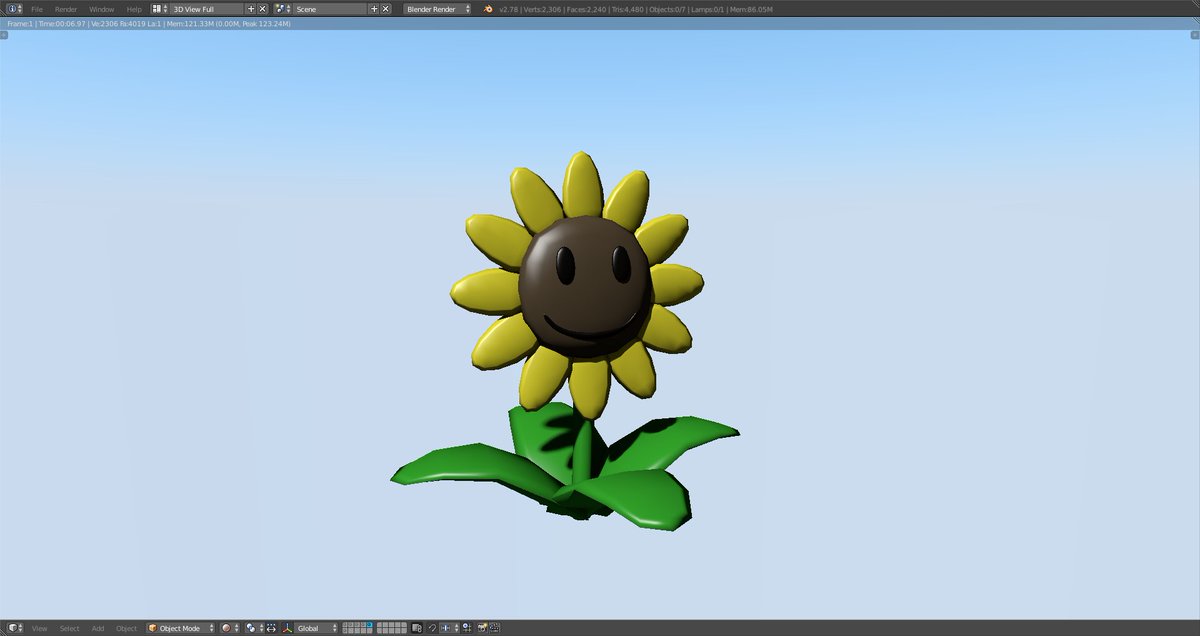Click the viewport shading sphere icon

pos(224,628)
